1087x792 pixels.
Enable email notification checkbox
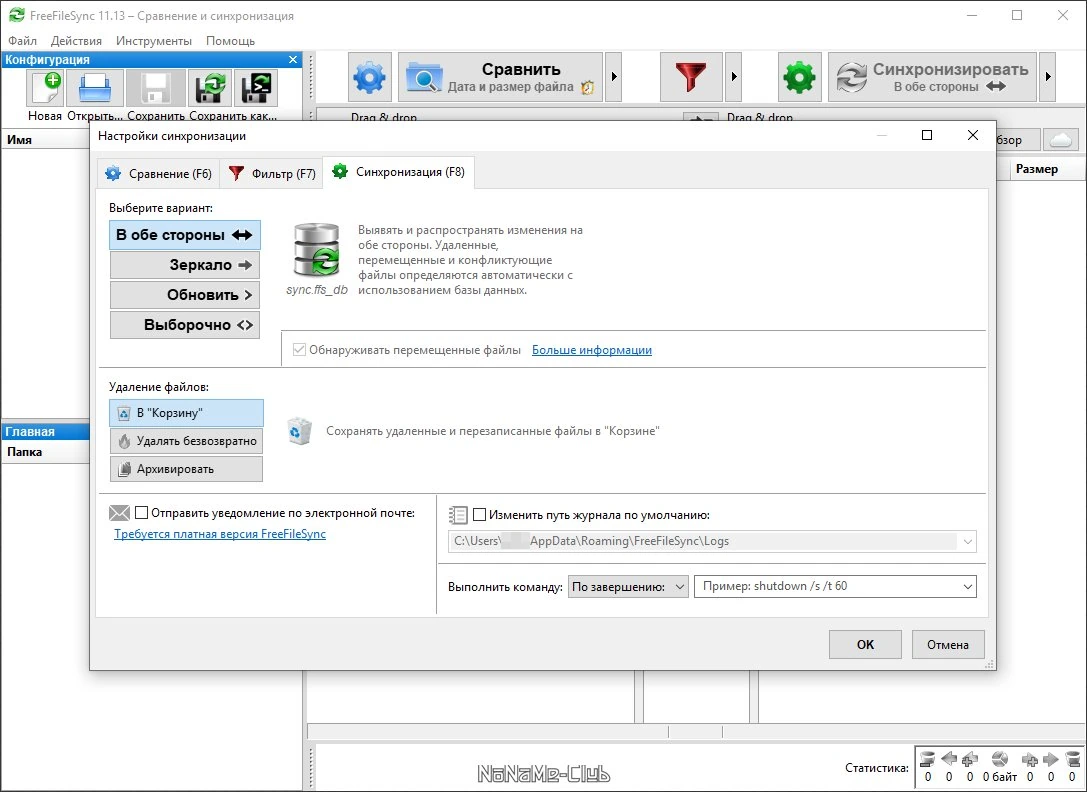[141, 513]
